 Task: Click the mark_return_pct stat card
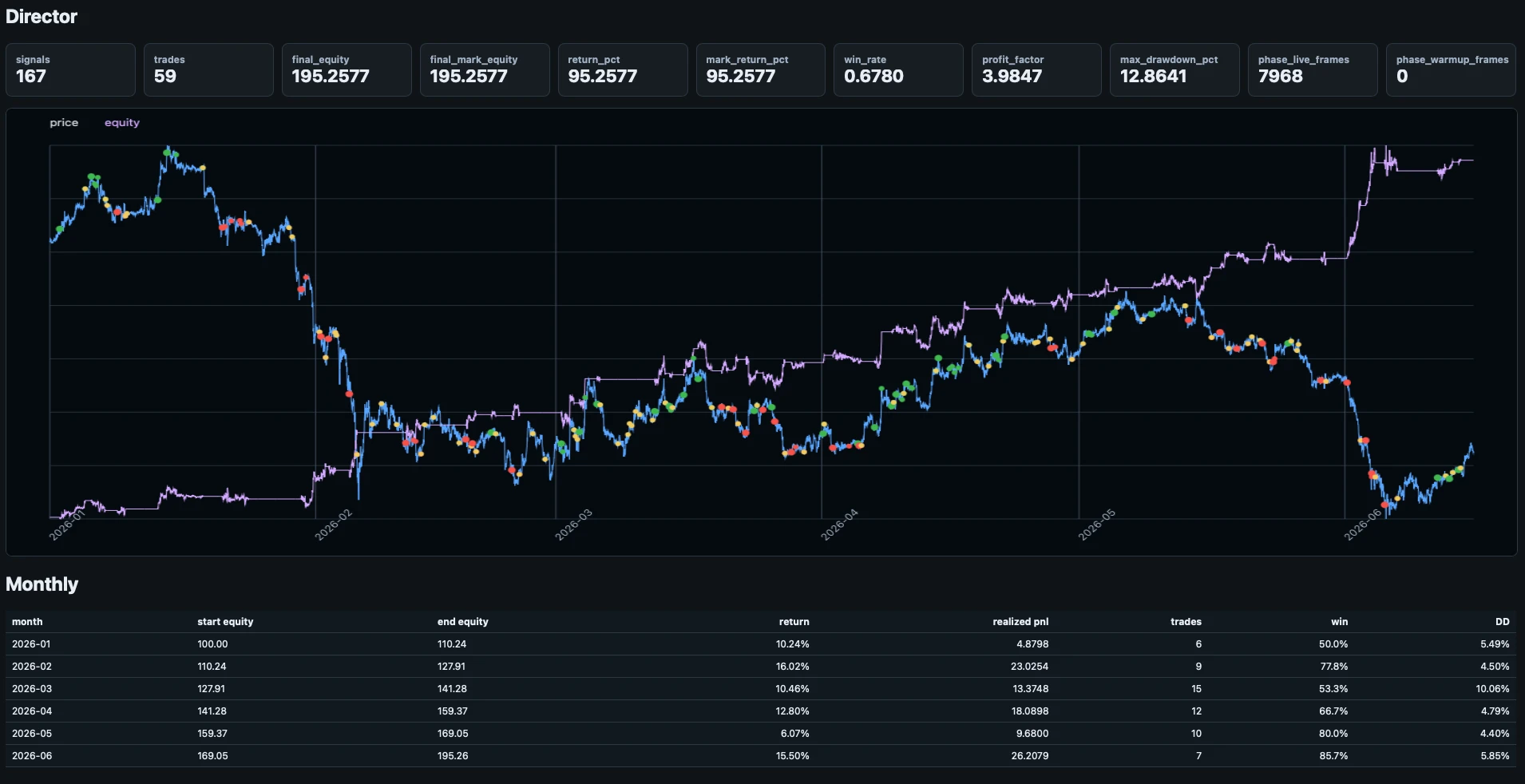point(761,69)
